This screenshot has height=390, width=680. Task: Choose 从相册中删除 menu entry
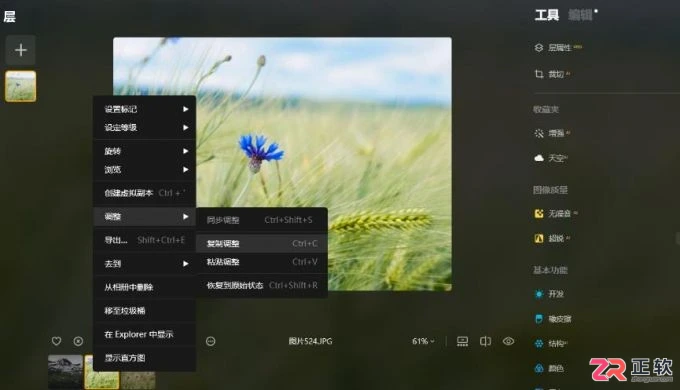[x=144, y=287]
